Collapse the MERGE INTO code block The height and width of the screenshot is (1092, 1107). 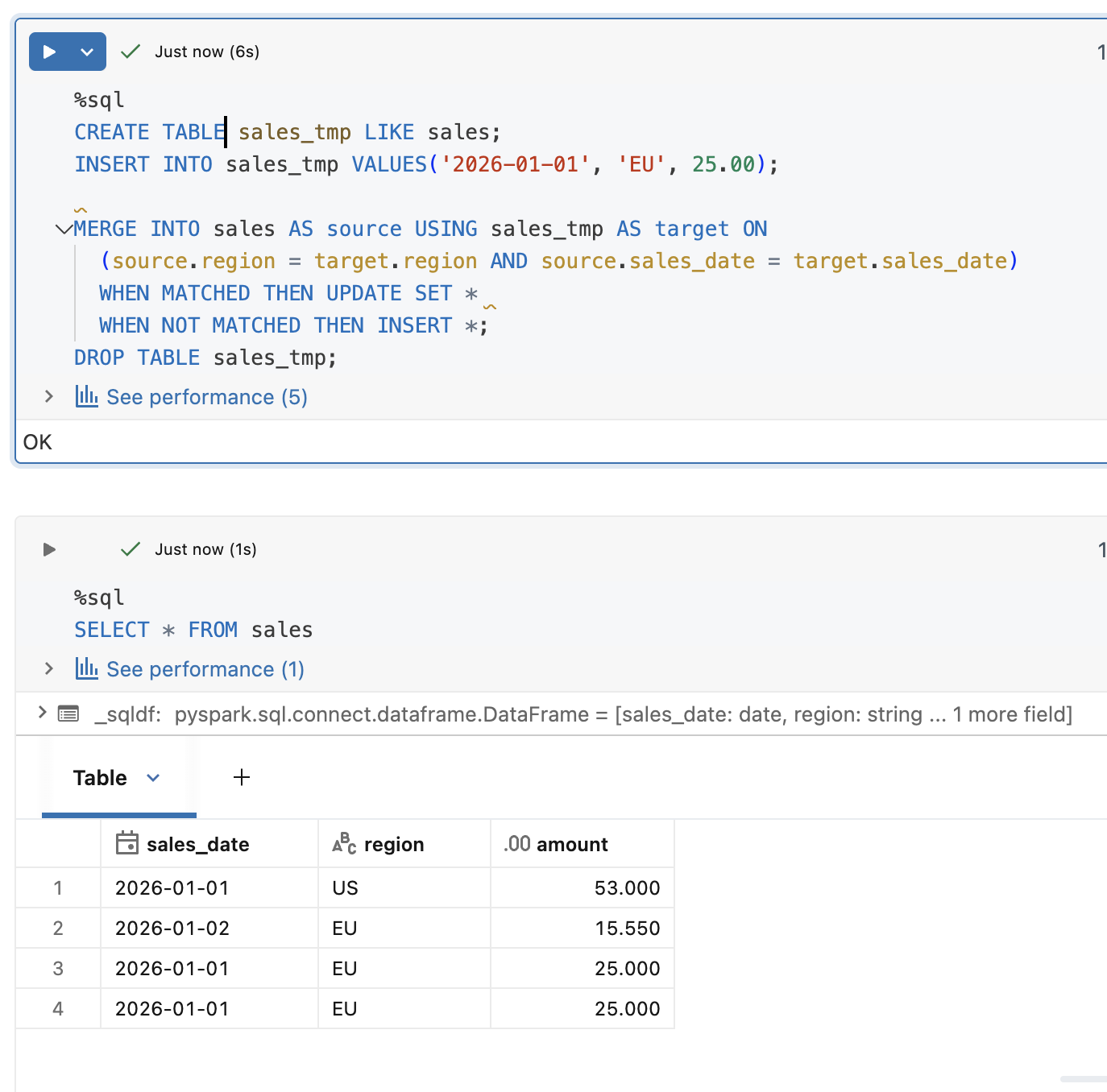pyautogui.click(x=63, y=230)
